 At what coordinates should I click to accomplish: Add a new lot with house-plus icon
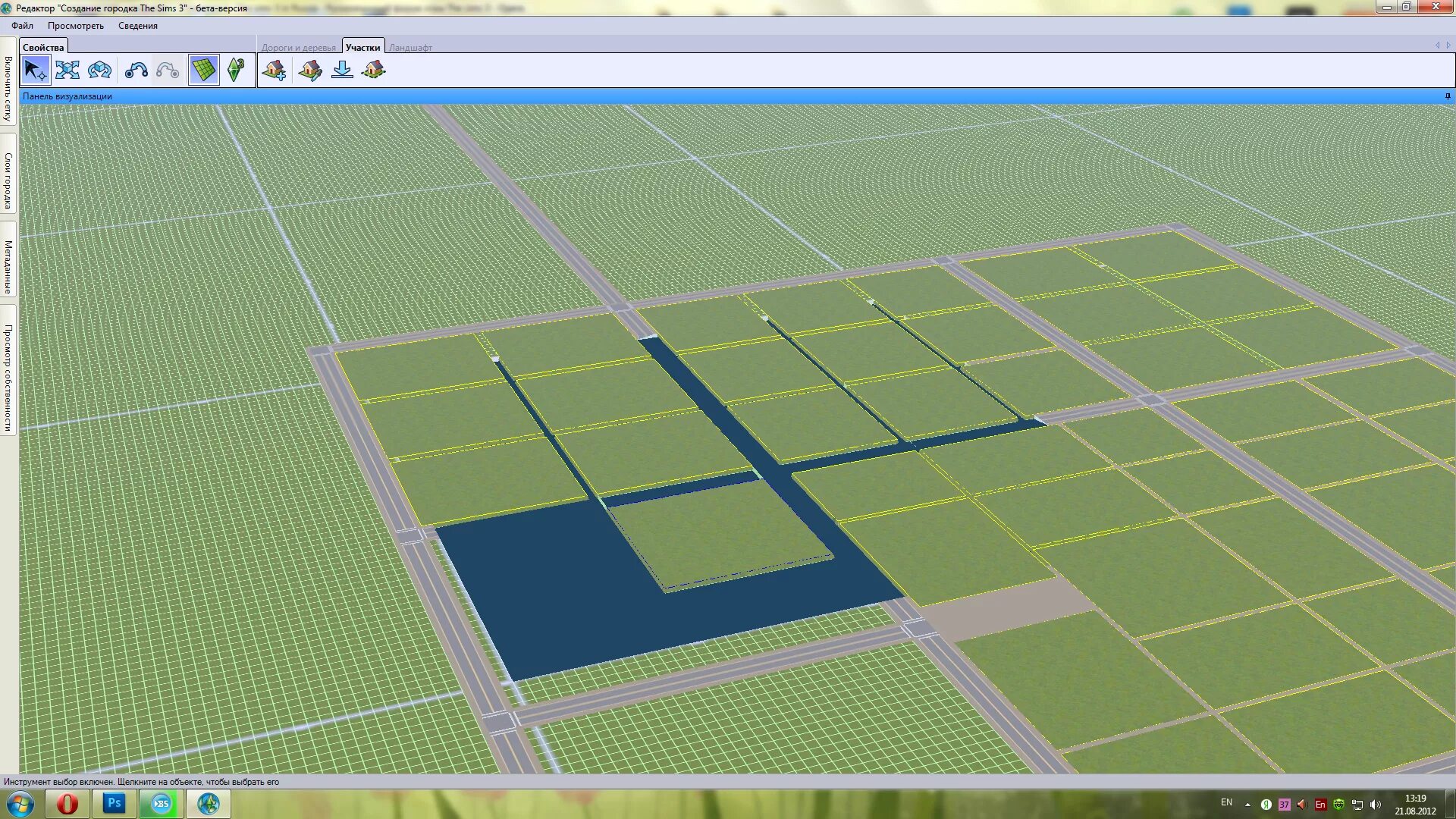click(x=274, y=71)
